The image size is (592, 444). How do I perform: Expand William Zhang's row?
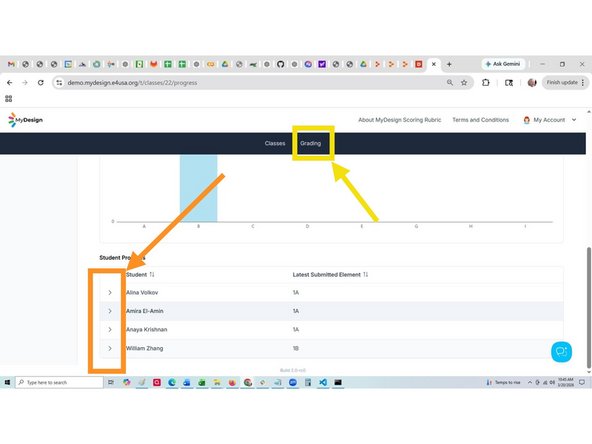[110, 348]
